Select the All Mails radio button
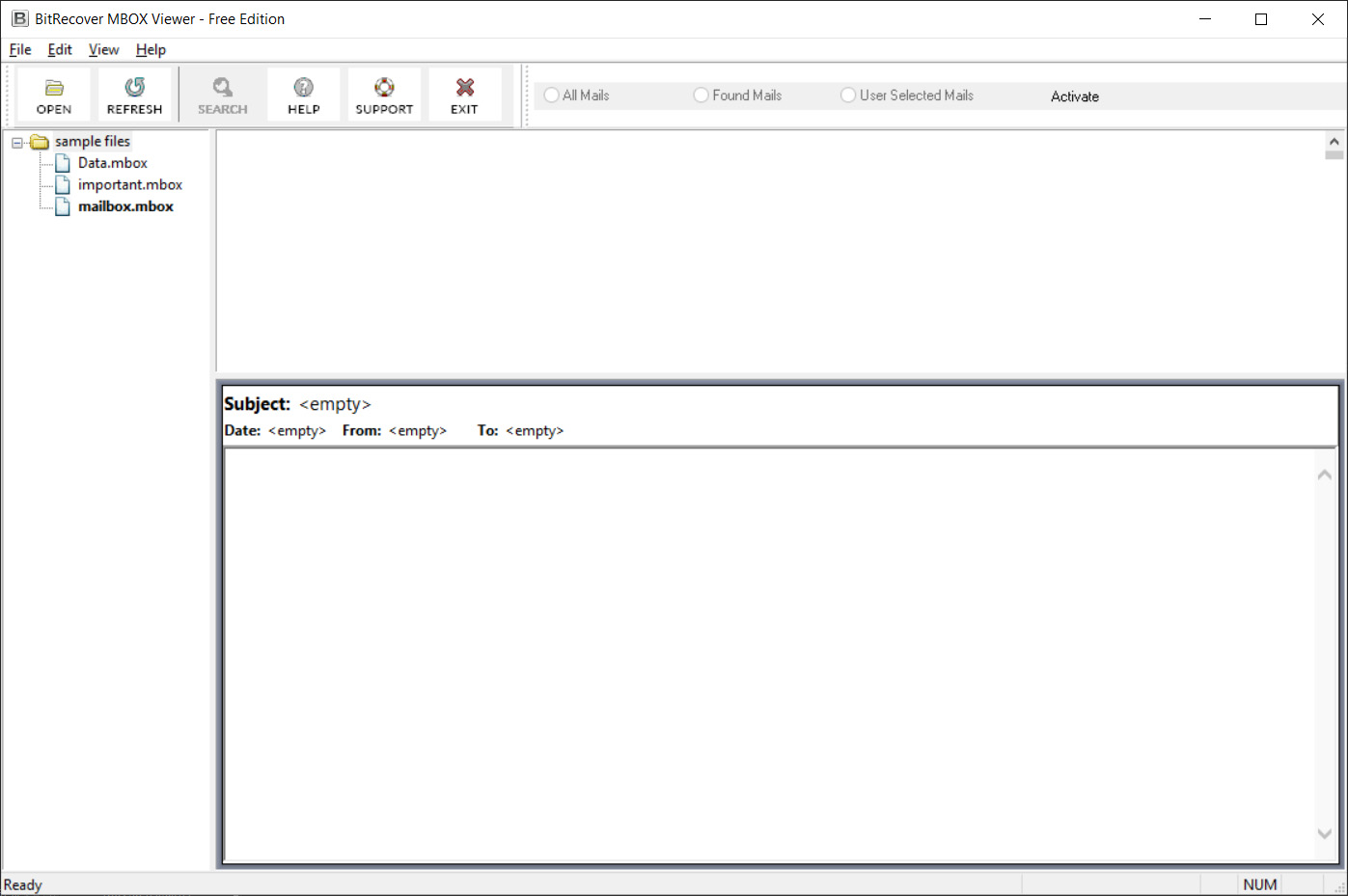Screen dimensions: 1348x896 click(552, 95)
